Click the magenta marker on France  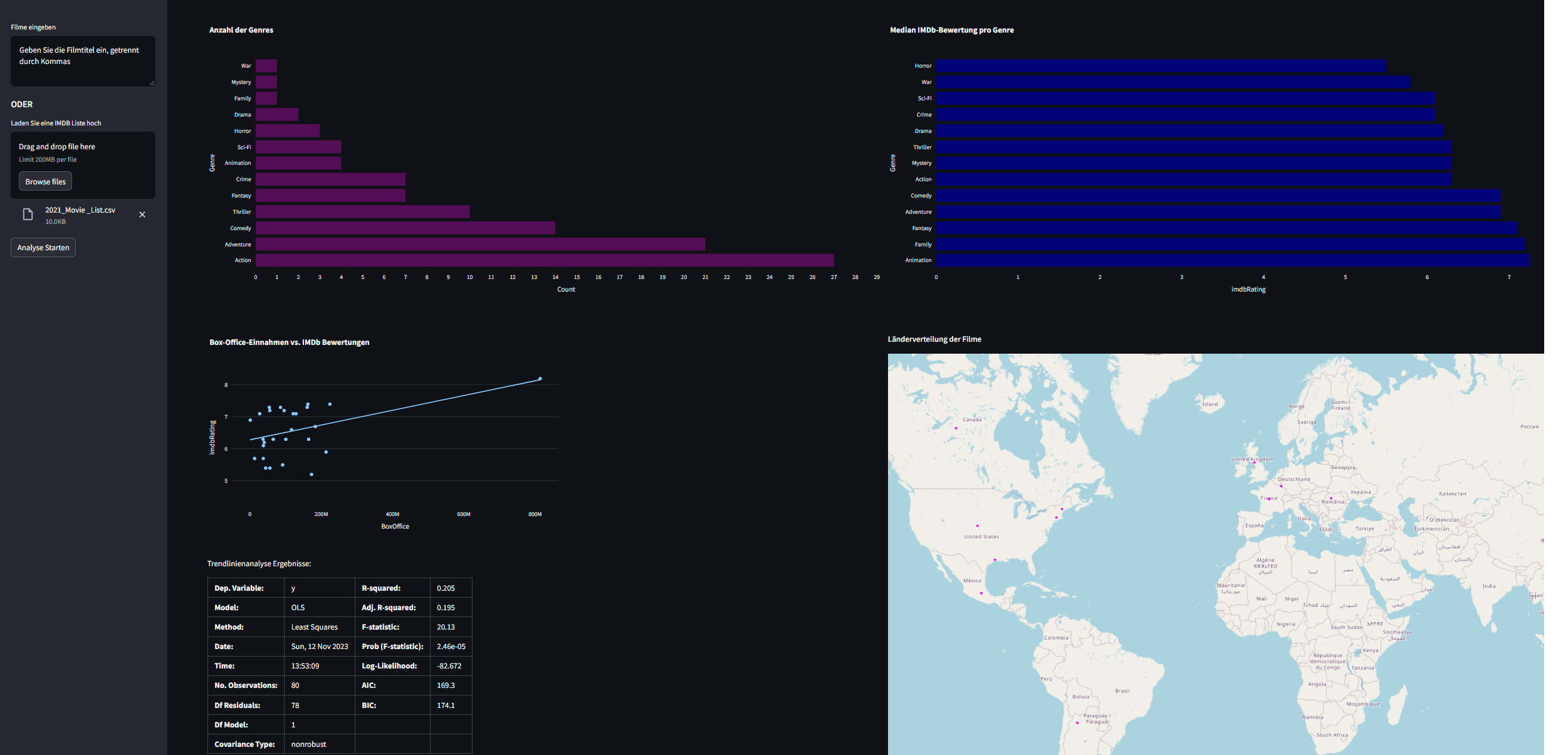pos(1269,499)
